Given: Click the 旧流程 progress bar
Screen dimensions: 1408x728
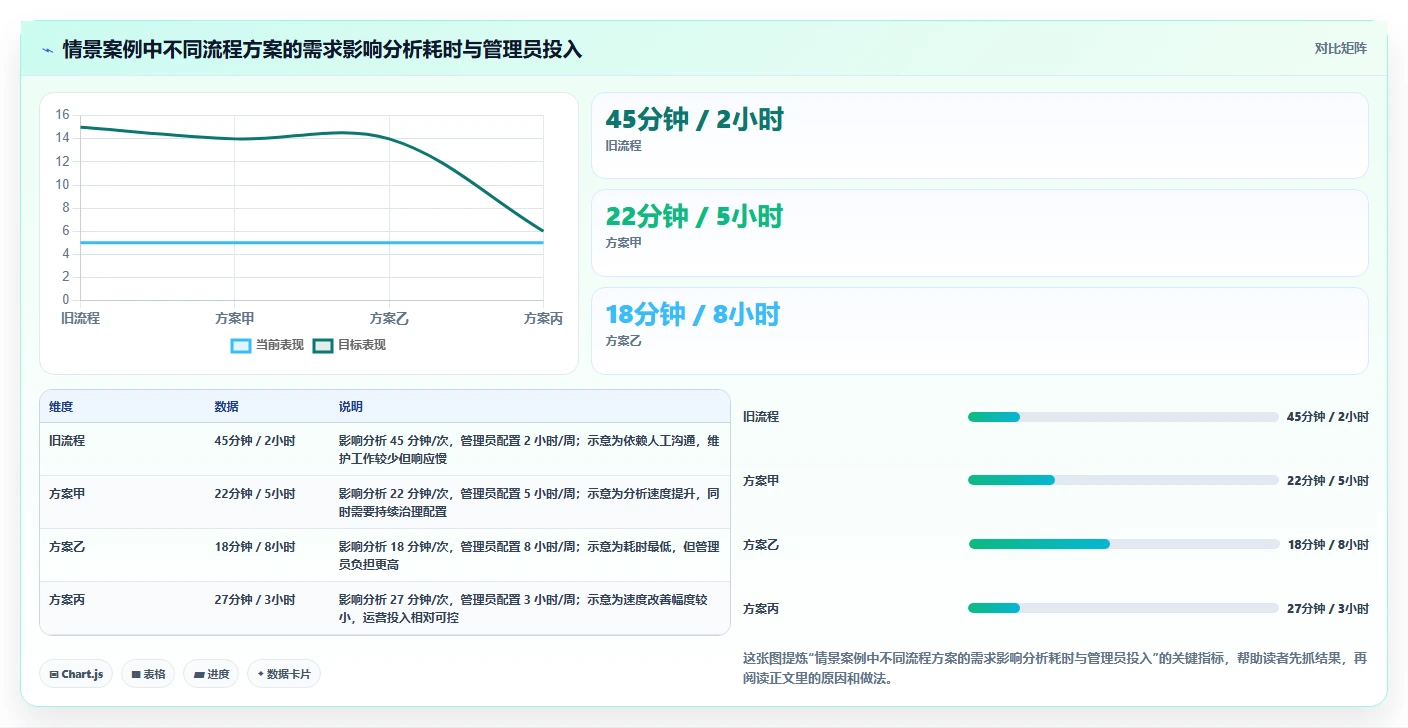Looking at the screenshot, I should tap(1123, 417).
